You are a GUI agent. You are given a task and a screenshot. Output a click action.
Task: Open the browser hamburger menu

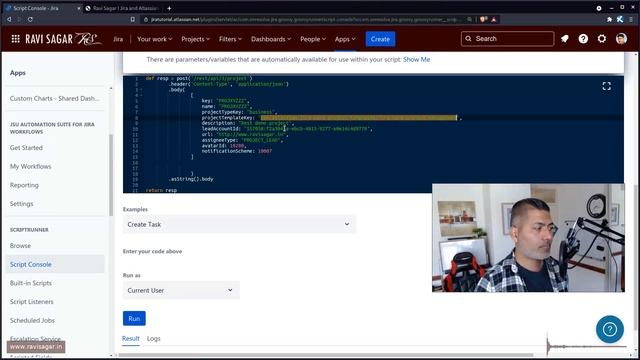point(631,19)
